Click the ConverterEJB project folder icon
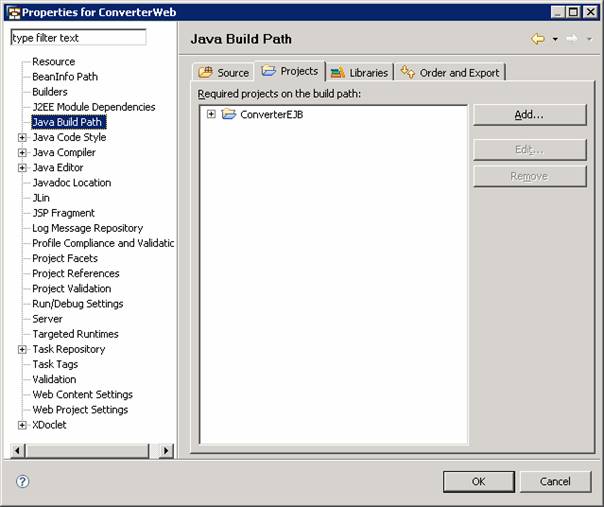604x507 pixels. click(229, 114)
